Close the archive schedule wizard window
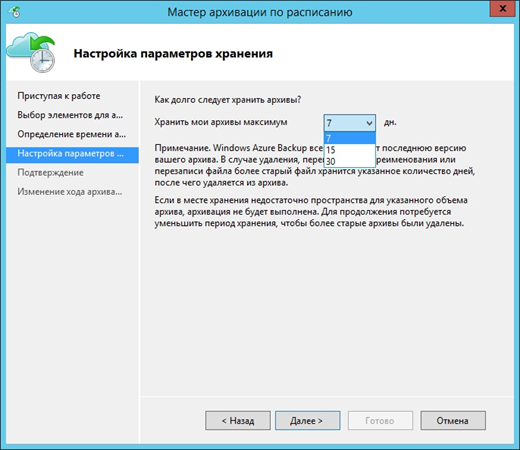The width and height of the screenshot is (520, 450). point(502,9)
